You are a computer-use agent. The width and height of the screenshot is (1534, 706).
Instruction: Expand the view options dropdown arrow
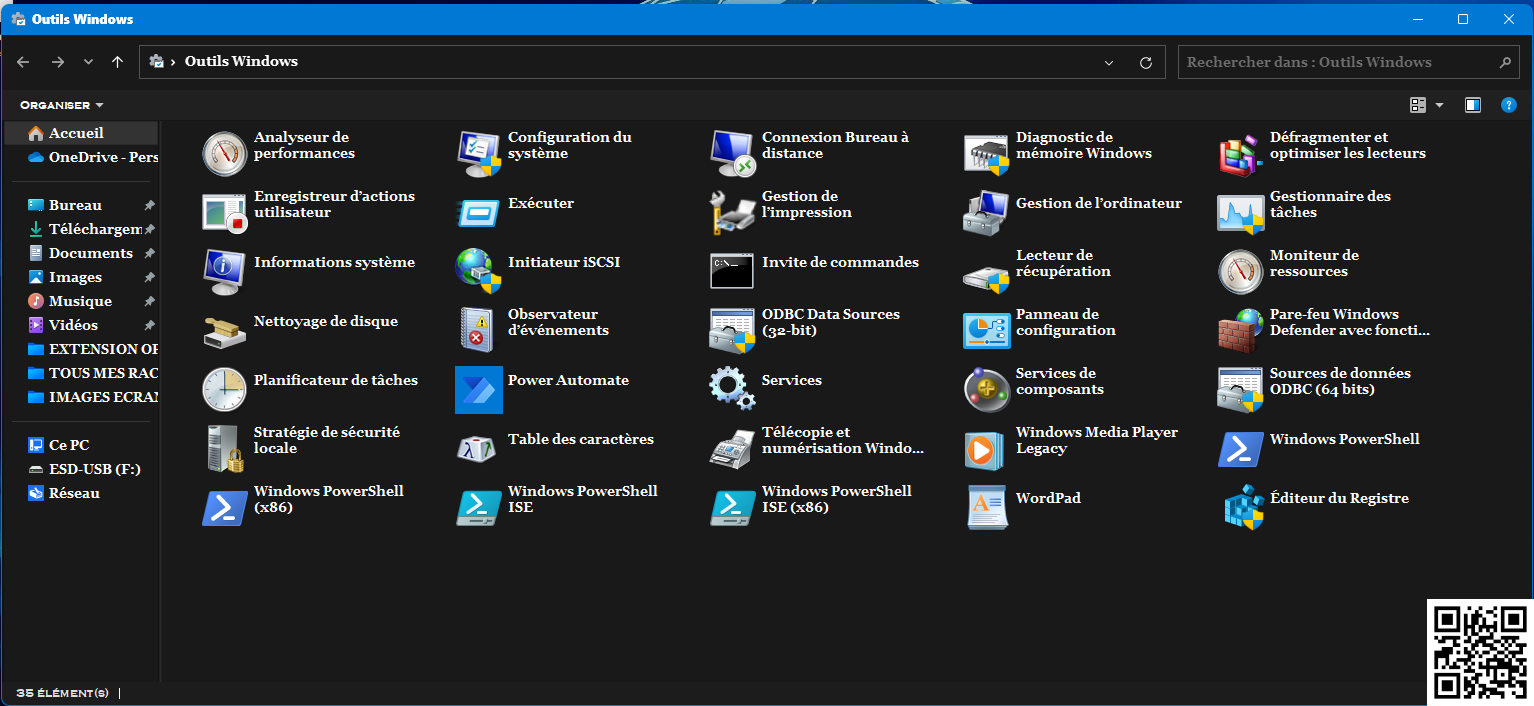point(1440,105)
